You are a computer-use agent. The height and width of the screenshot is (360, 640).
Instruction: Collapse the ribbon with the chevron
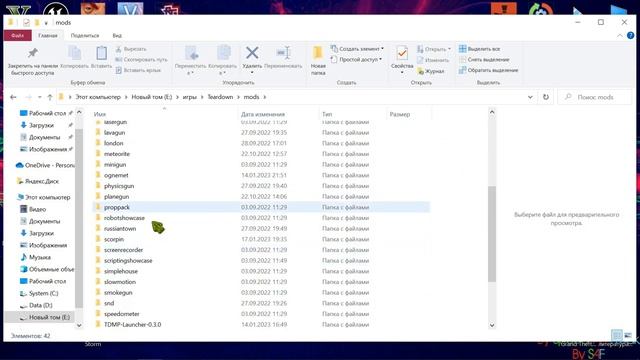[x=620, y=36]
